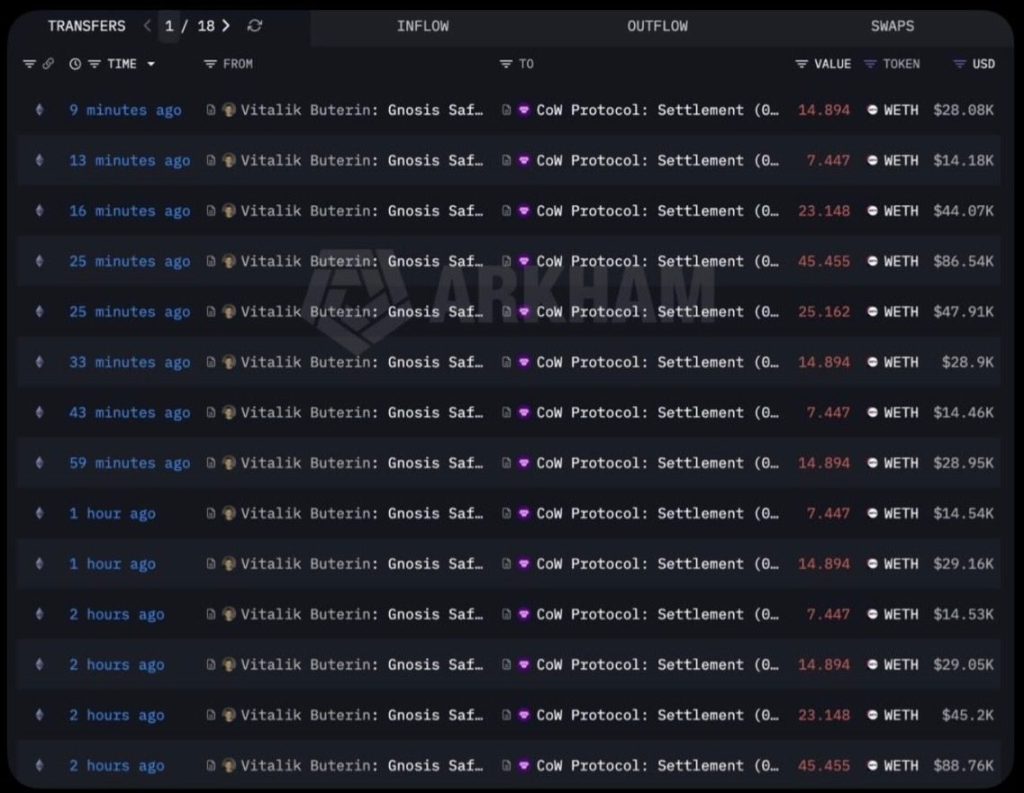
Task: Click CoW Protocol heart icon in 13 minutes row
Action: coord(523,161)
